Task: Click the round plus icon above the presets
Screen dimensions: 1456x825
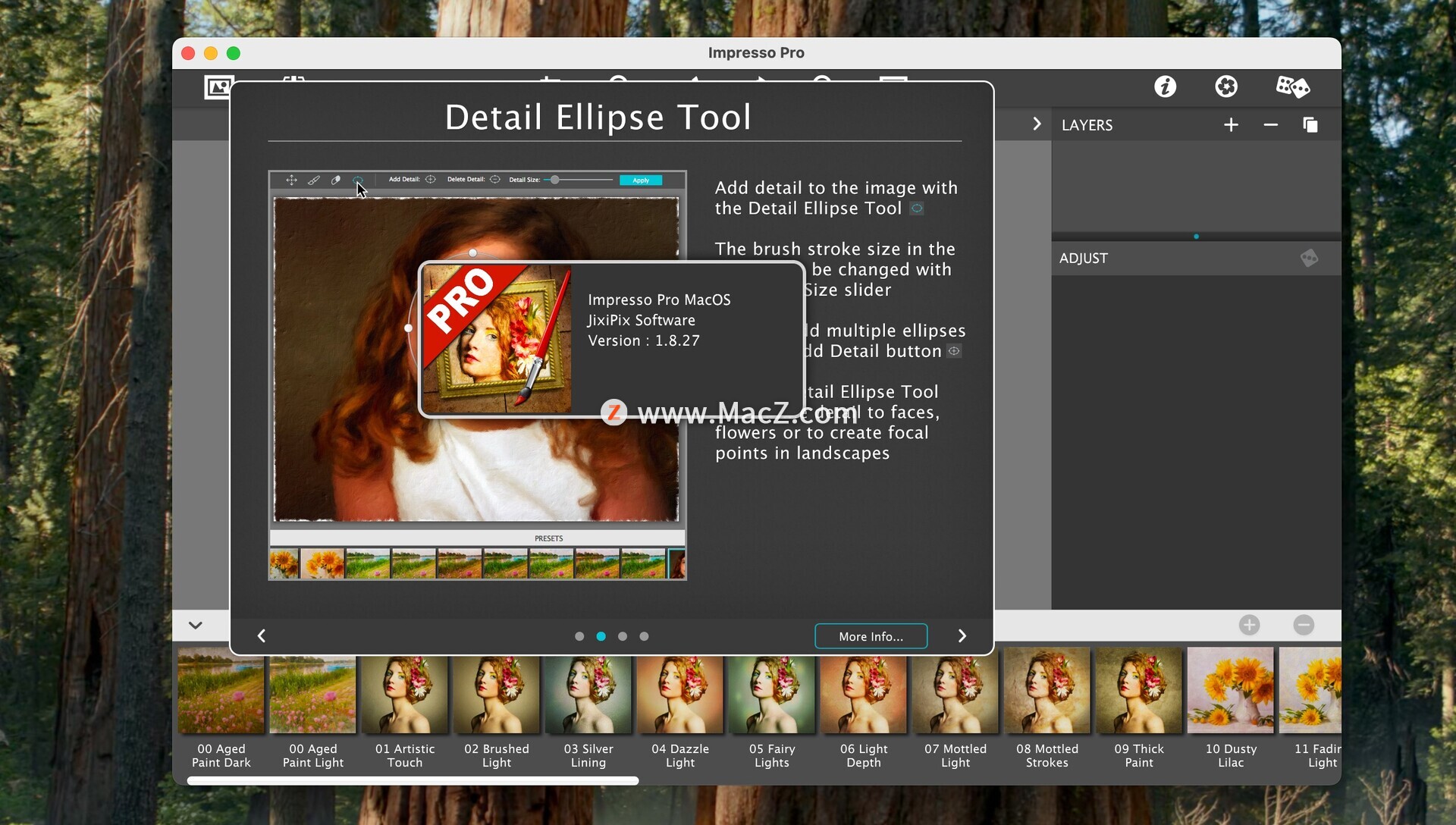Action: (1249, 625)
